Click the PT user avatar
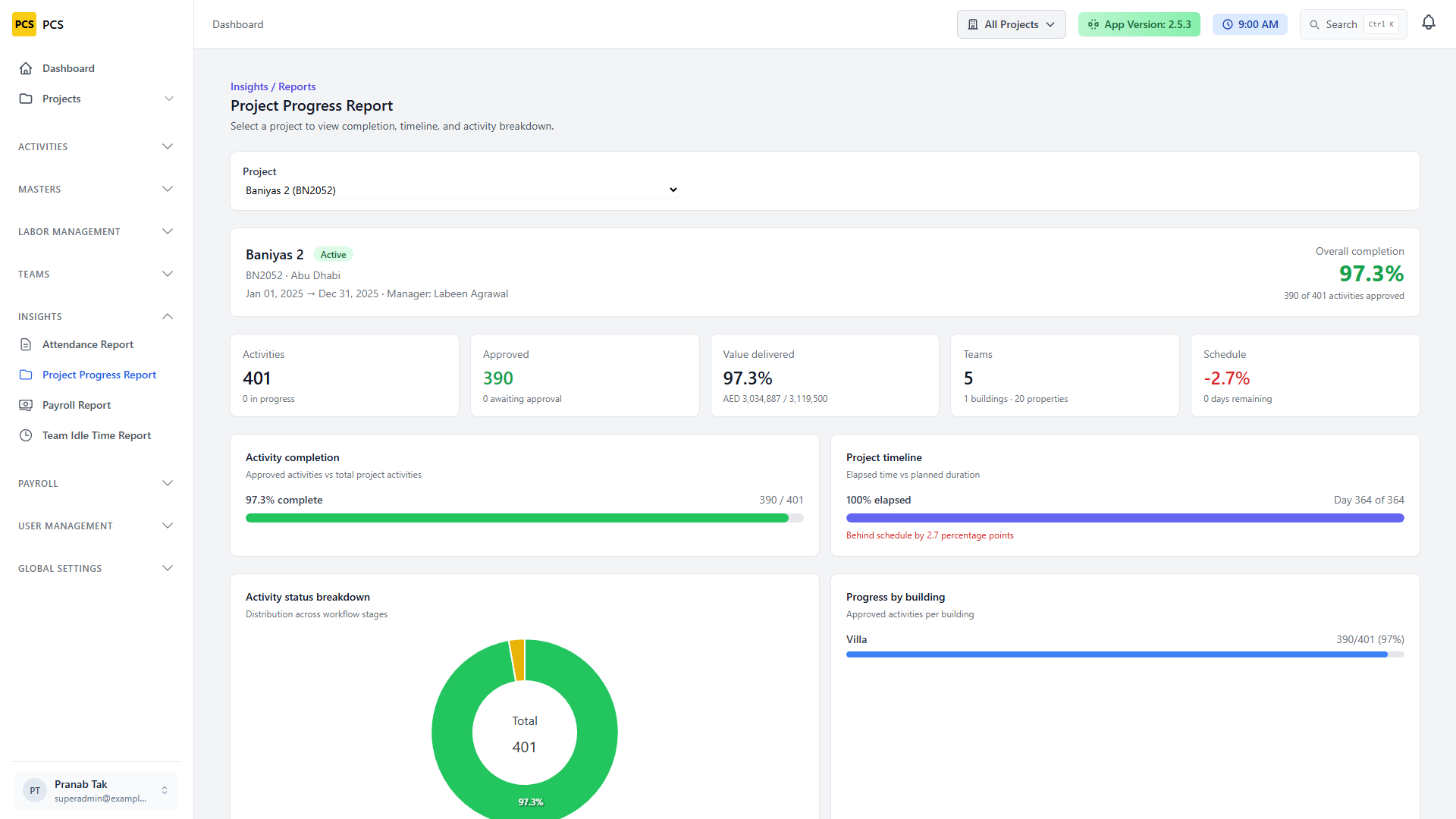The image size is (1456, 819). click(35, 790)
